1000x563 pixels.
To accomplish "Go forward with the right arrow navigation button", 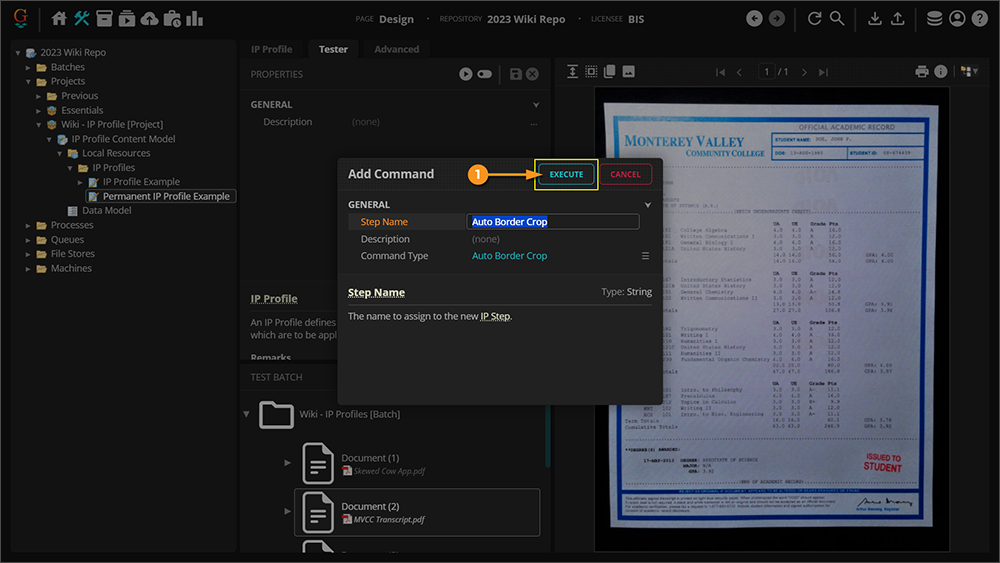I will coord(776,18).
